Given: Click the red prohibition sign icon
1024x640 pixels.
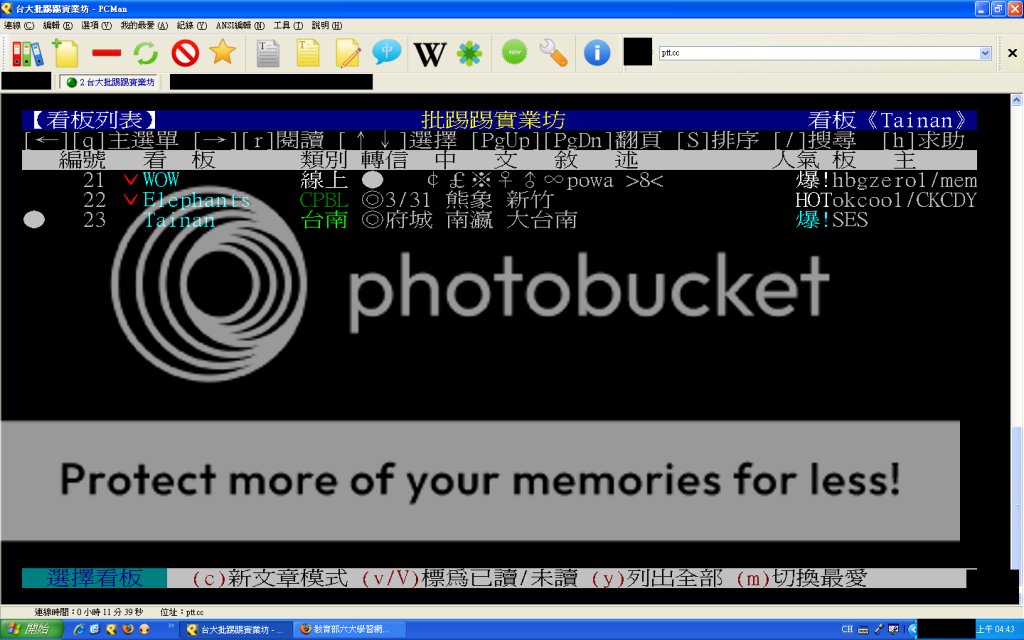Looking at the screenshot, I should click(185, 53).
